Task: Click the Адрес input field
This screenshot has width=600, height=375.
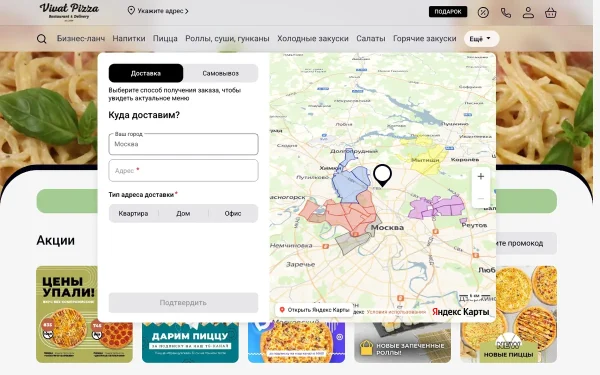Action: [x=183, y=171]
